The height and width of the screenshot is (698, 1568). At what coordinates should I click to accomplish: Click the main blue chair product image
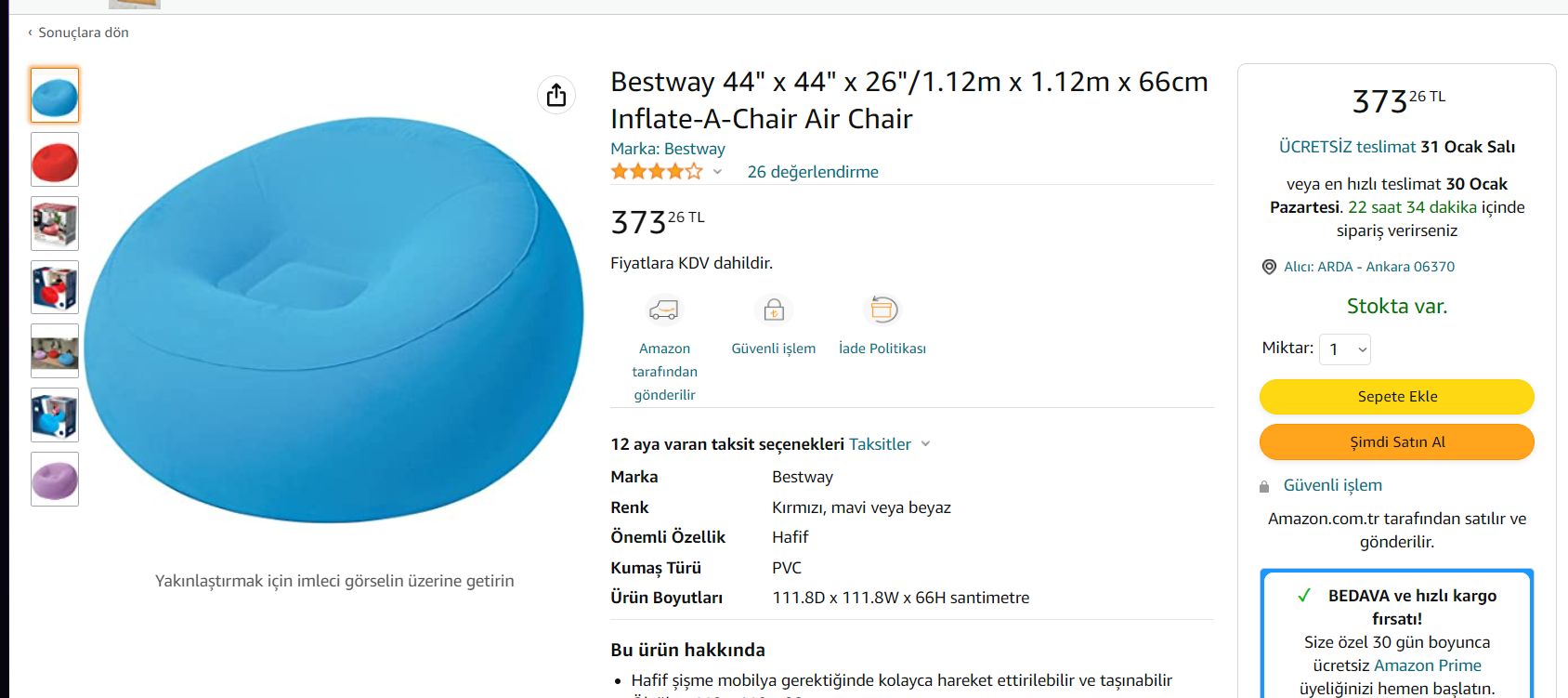[x=333, y=319]
